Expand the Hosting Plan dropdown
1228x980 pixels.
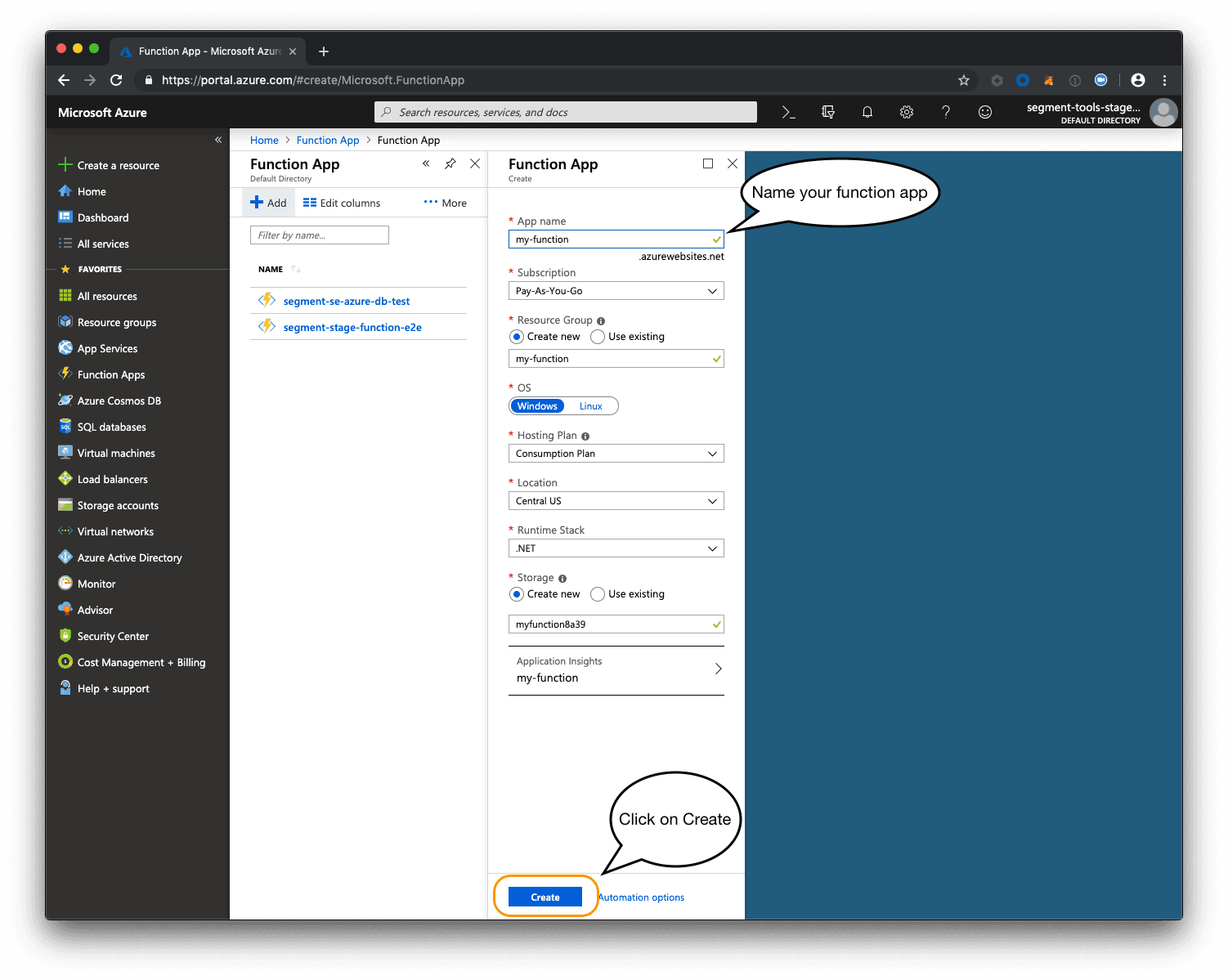(x=616, y=453)
